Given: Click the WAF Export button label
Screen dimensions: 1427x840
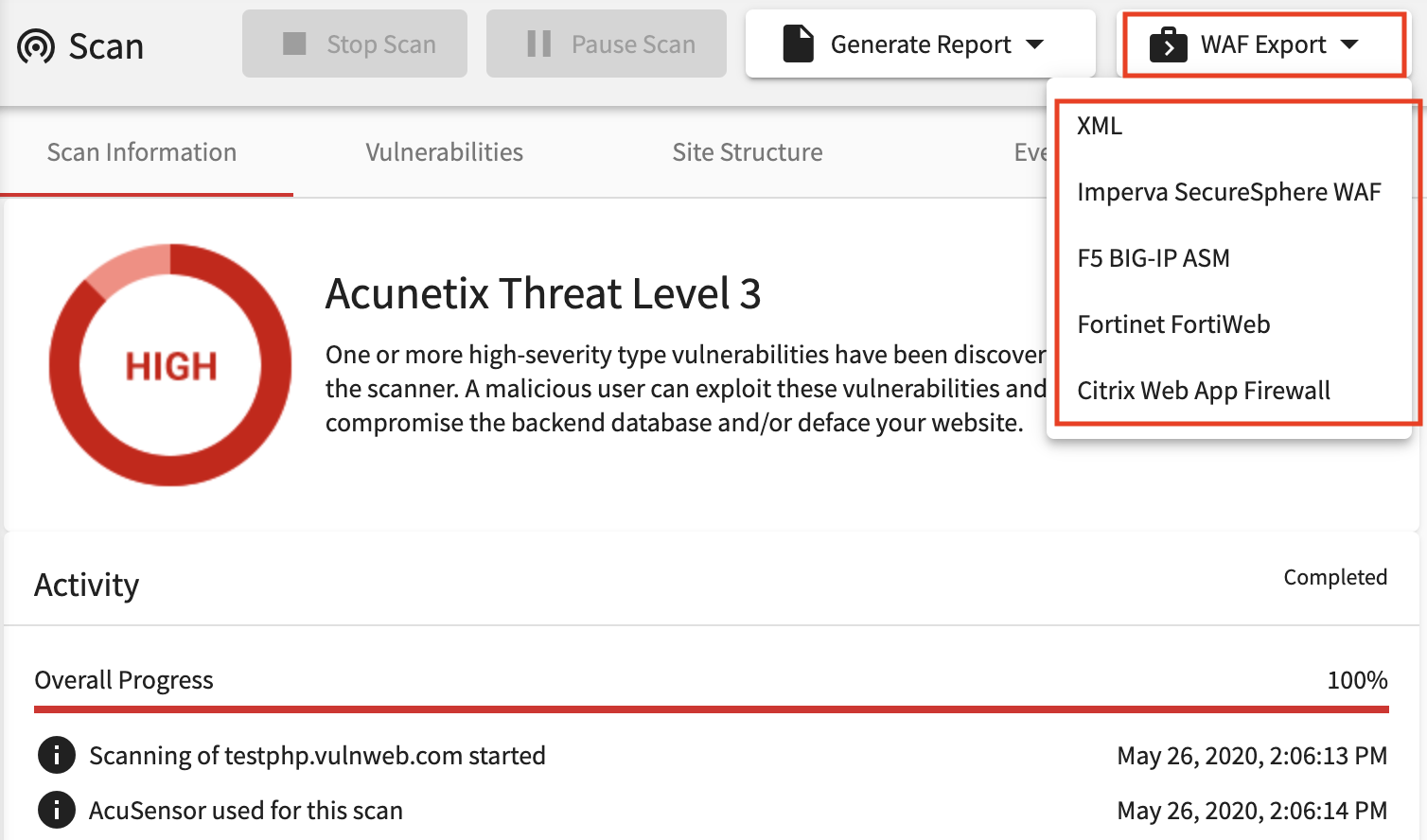Looking at the screenshot, I should click(x=1263, y=44).
